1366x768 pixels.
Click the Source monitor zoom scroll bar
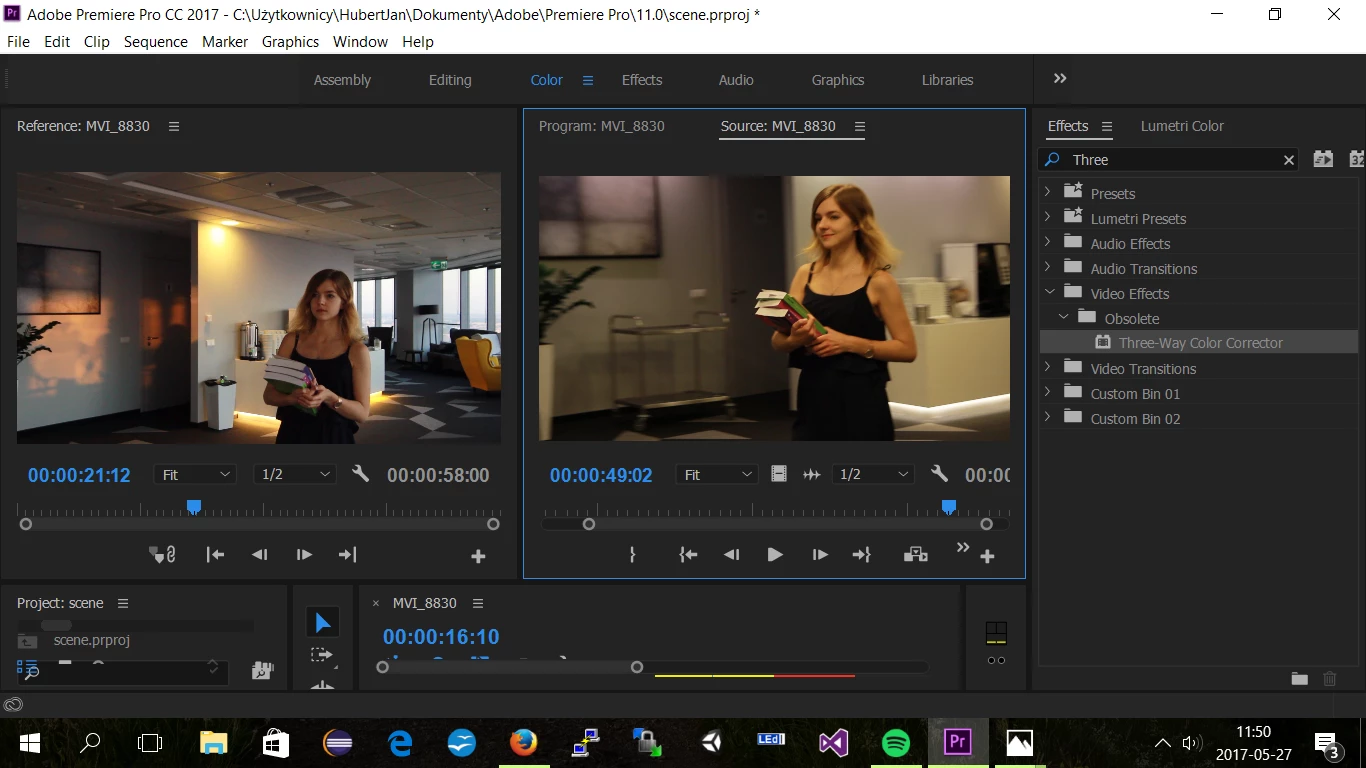[788, 524]
